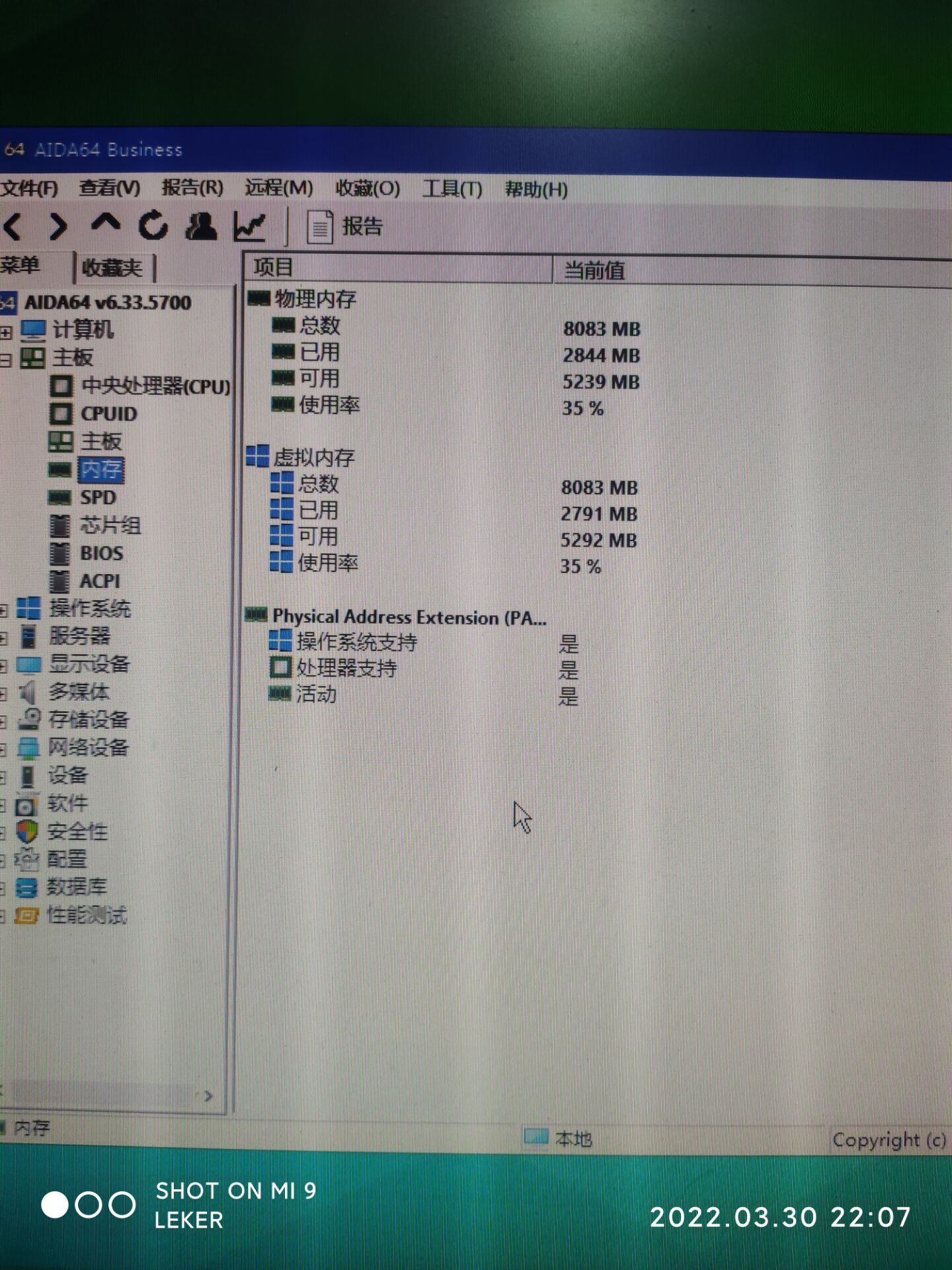Click the tree panel horizontal scroll right arrow
952x1270 pixels.
click(208, 1096)
